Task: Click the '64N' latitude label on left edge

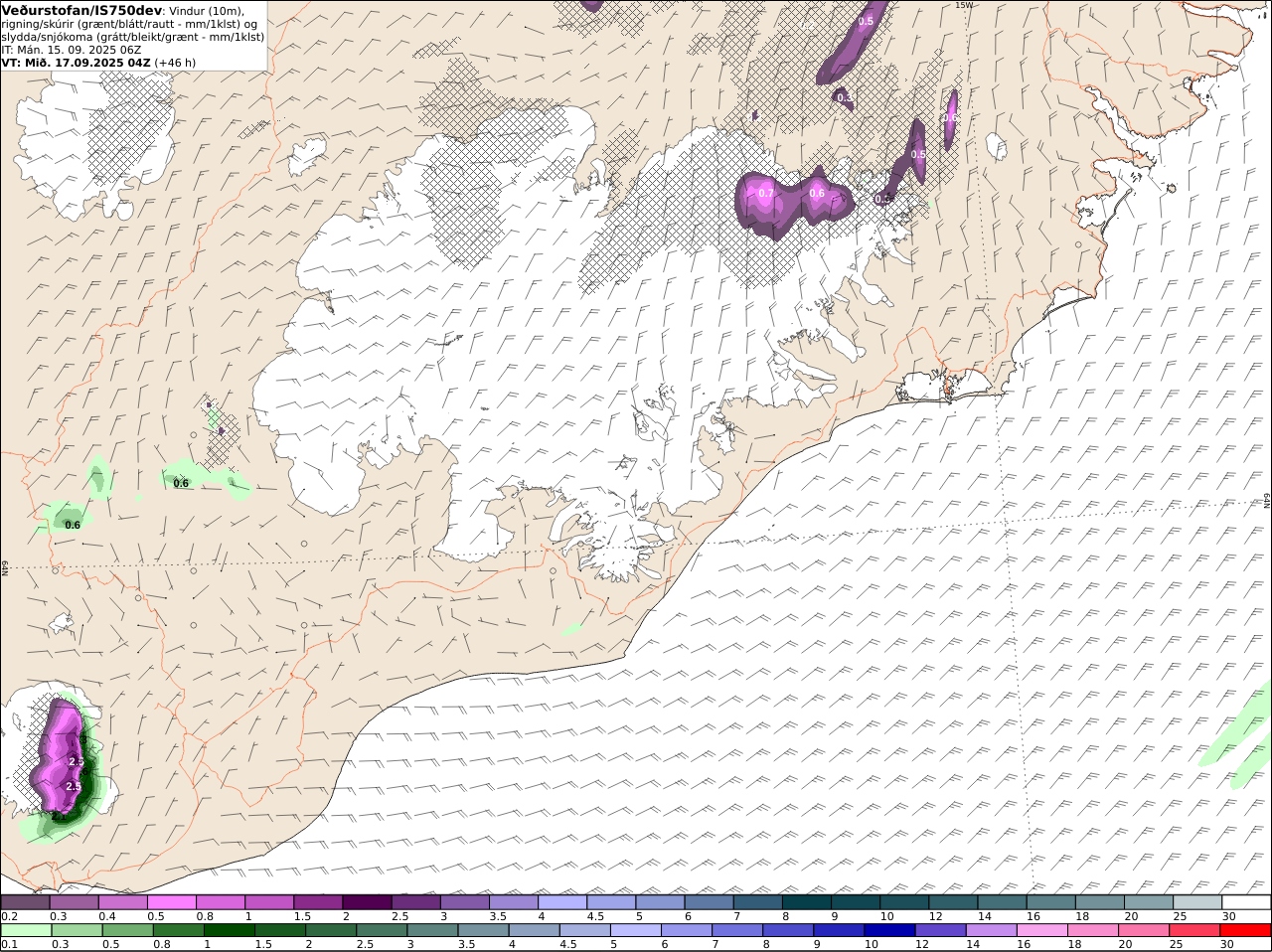Action: point(5,567)
